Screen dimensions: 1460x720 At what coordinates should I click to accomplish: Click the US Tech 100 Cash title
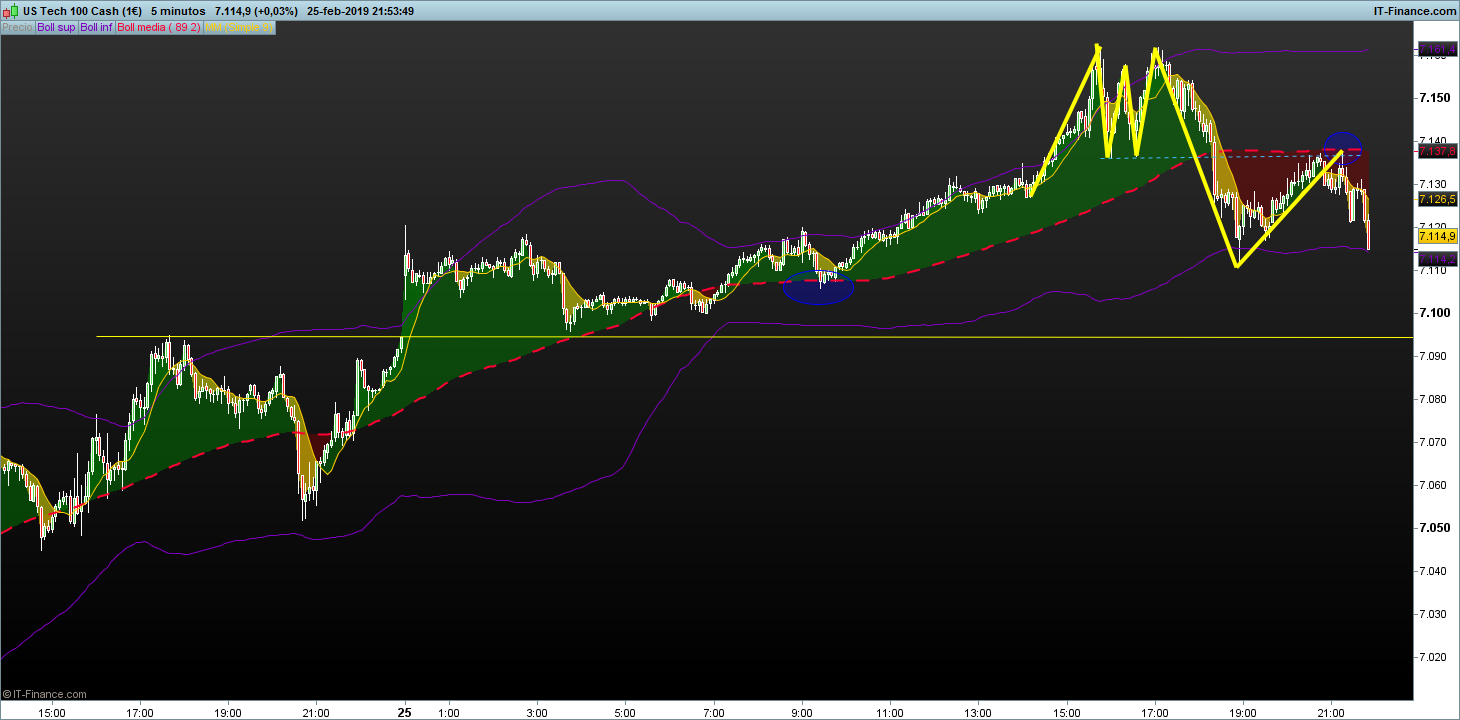pos(73,11)
